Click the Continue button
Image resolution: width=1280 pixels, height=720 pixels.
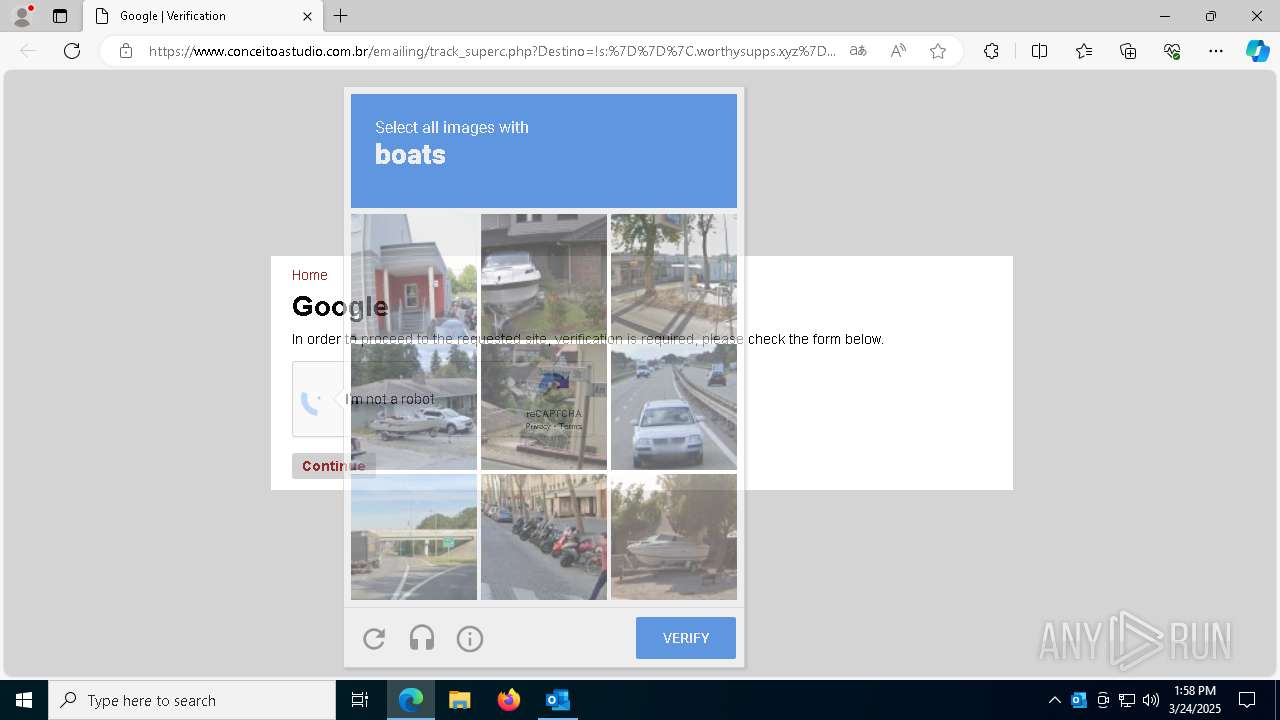pos(334,466)
